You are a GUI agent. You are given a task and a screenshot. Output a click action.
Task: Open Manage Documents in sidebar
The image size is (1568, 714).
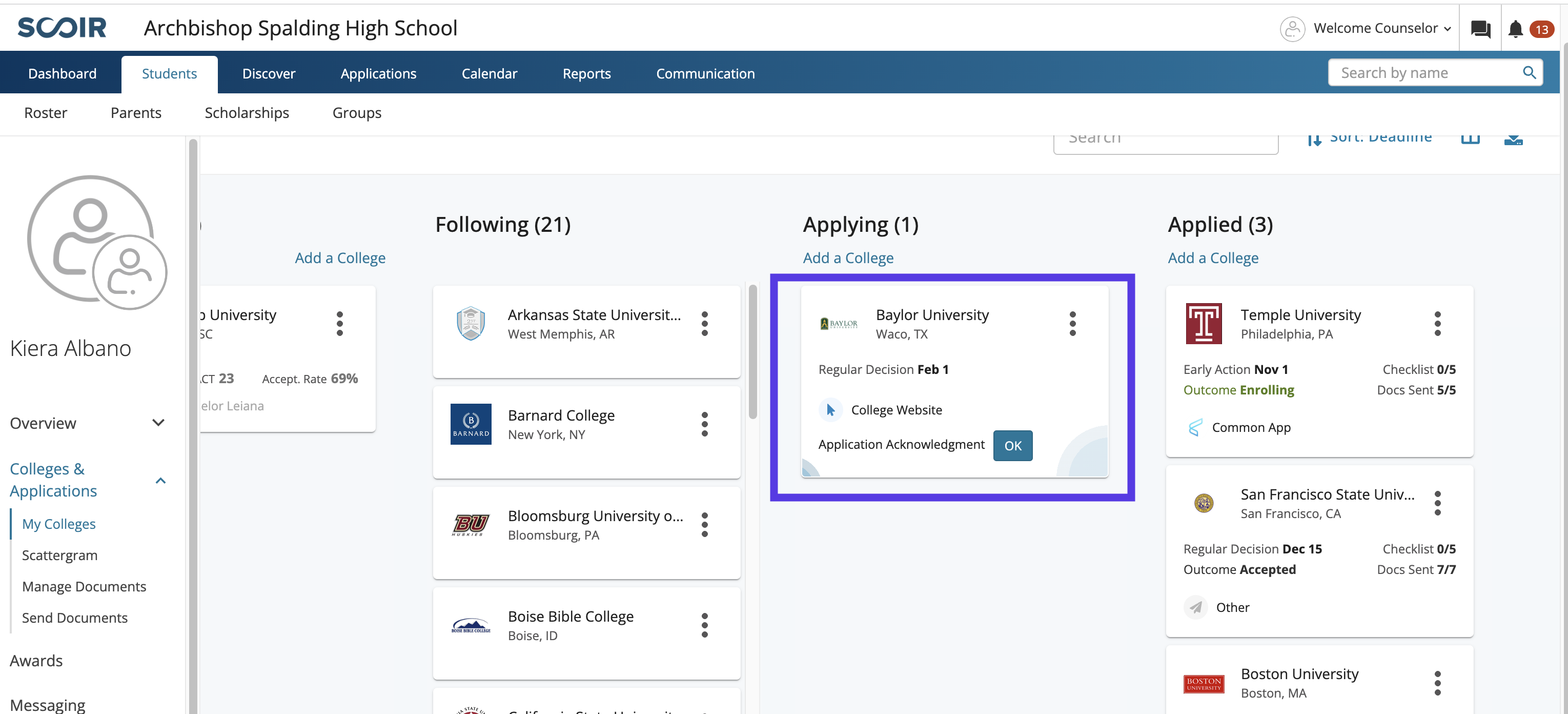click(84, 587)
